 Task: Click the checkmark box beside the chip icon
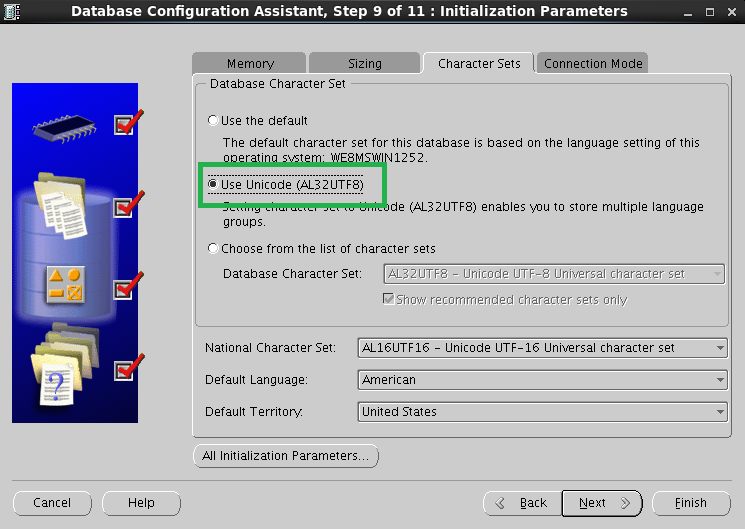(124, 125)
